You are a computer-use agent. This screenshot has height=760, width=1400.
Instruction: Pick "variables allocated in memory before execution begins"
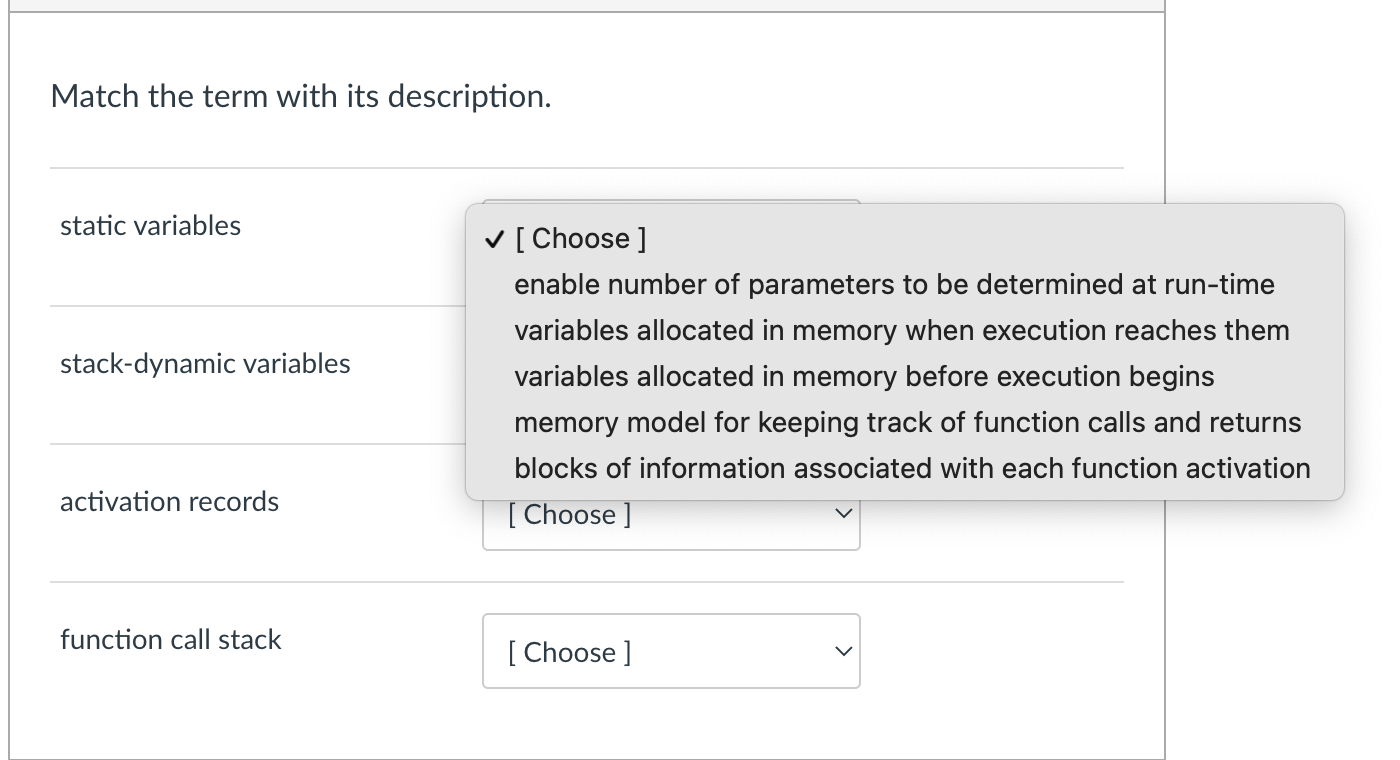tap(862, 376)
